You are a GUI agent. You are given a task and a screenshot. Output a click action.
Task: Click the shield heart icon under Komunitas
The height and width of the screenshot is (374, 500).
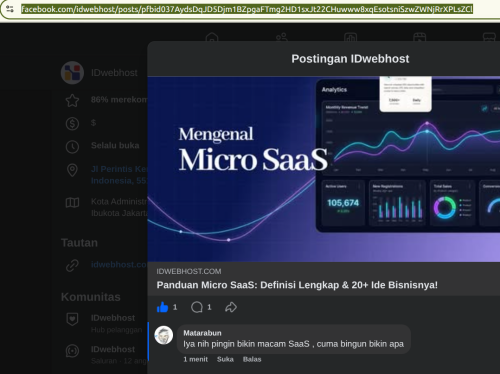tap(72, 319)
